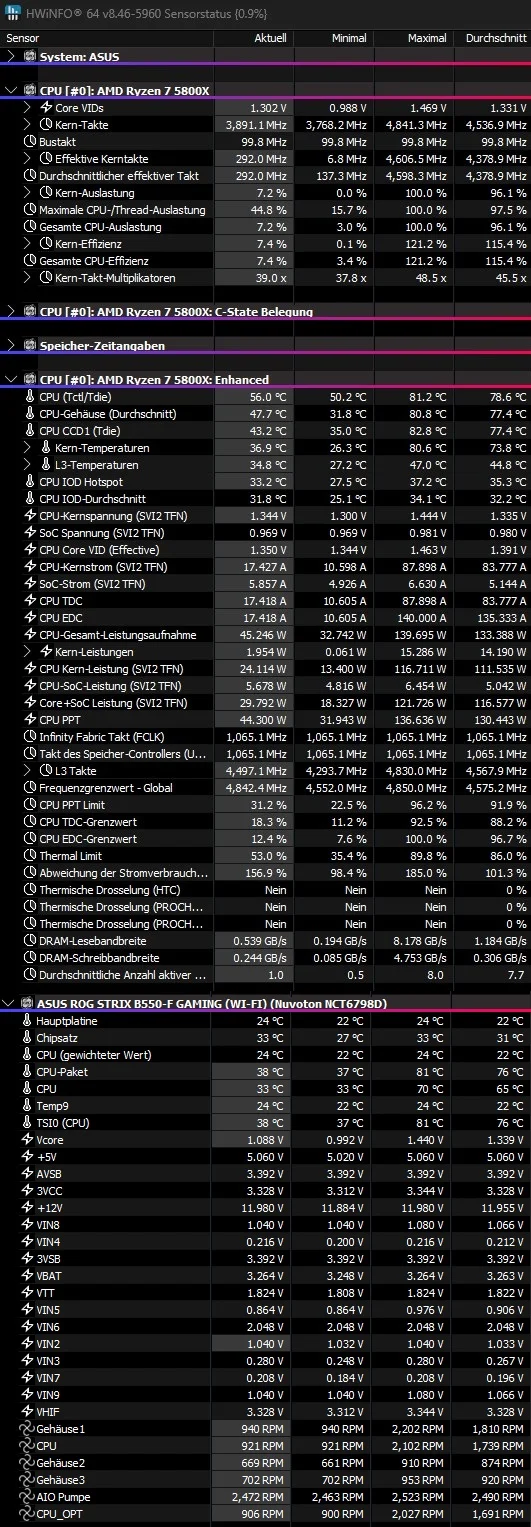Expand the Kern-Temperaturen row

(x=27, y=448)
